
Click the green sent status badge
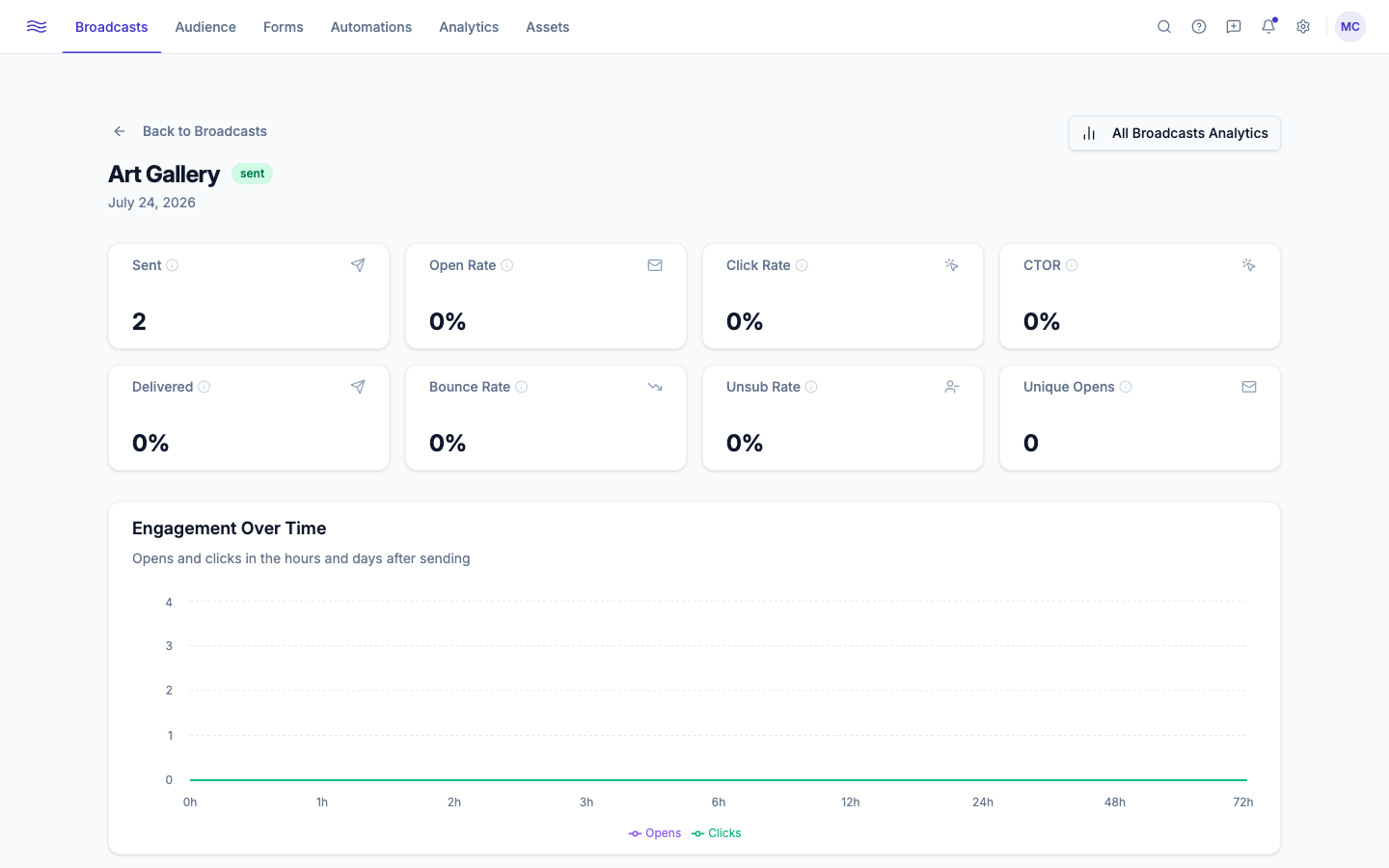[x=253, y=174]
